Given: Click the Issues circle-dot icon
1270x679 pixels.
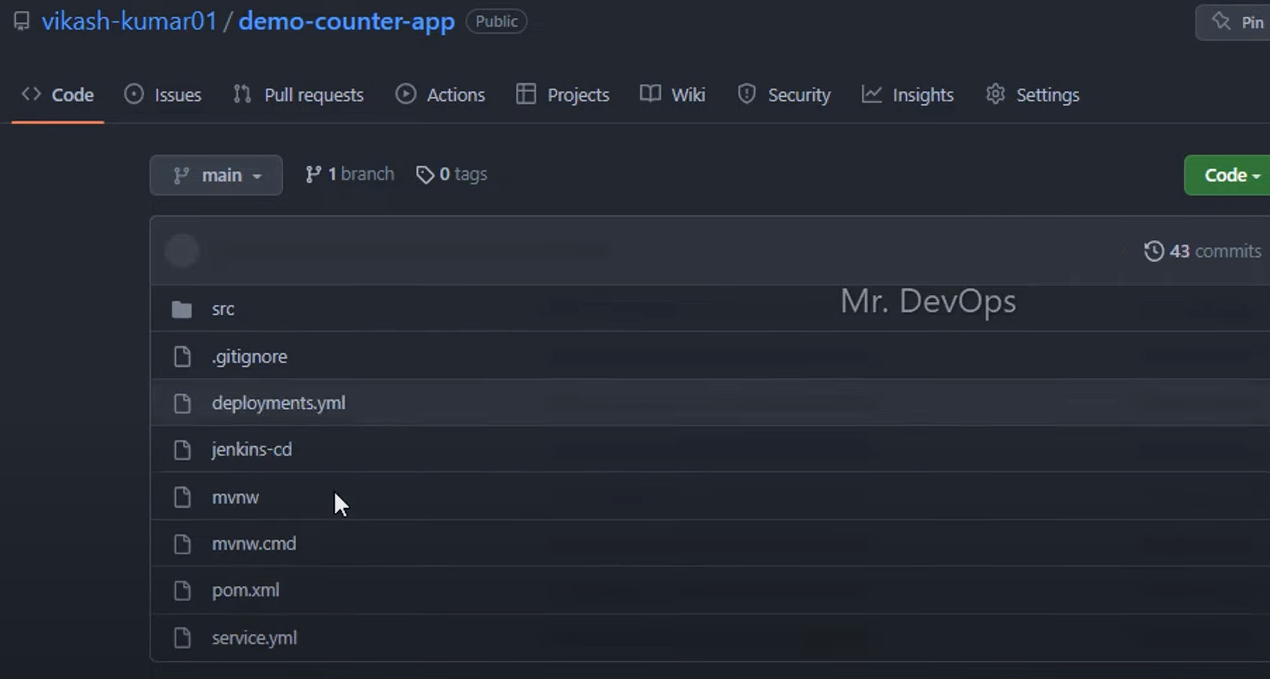Looking at the screenshot, I should point(134,94).
